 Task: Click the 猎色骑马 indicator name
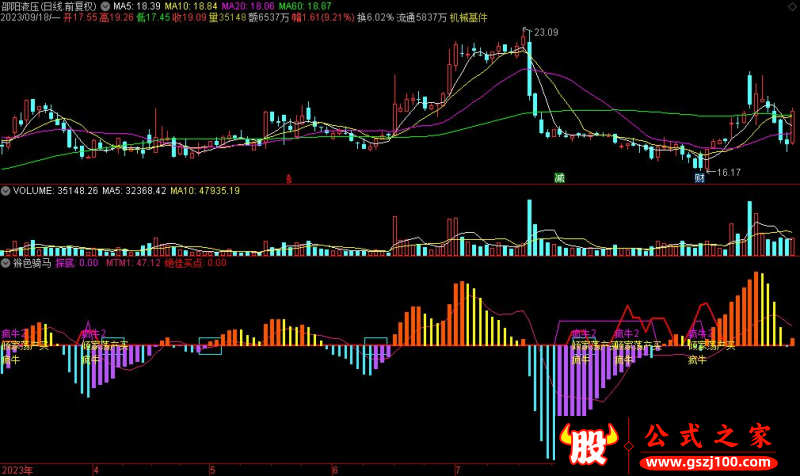point(32,263)
